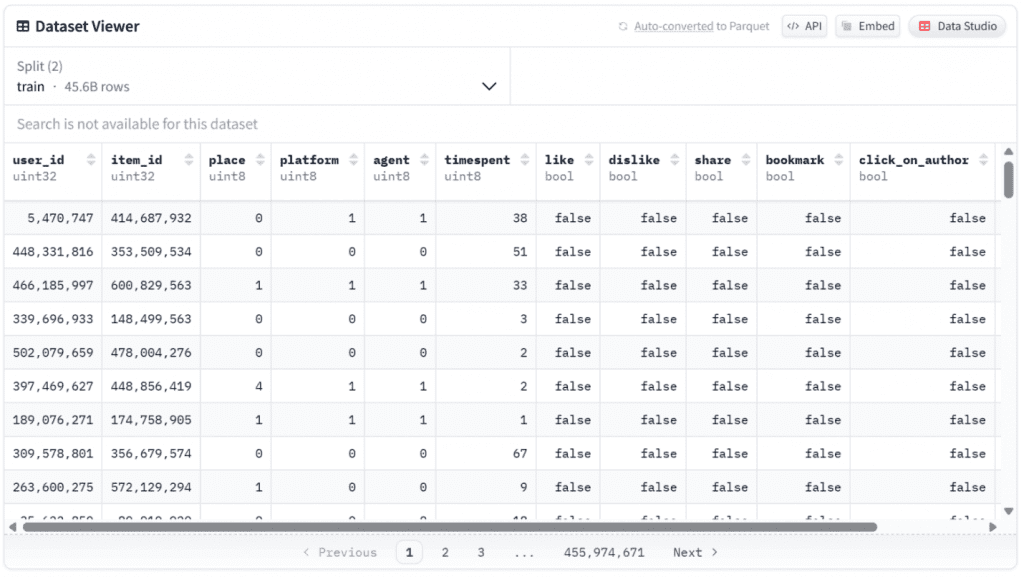Launch Data Studio

tap(957, 27)
